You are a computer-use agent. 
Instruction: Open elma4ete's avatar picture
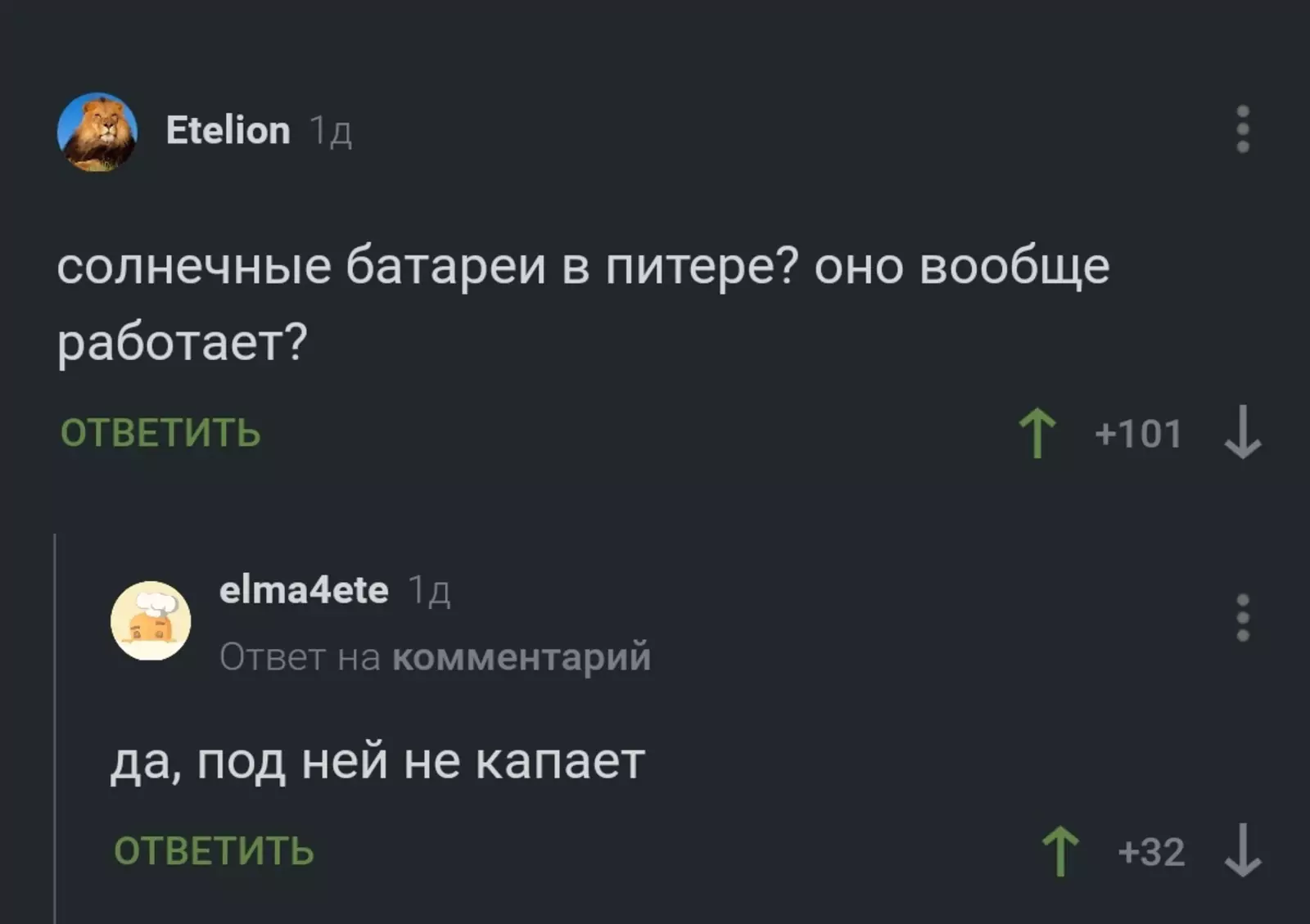point(151,621)
